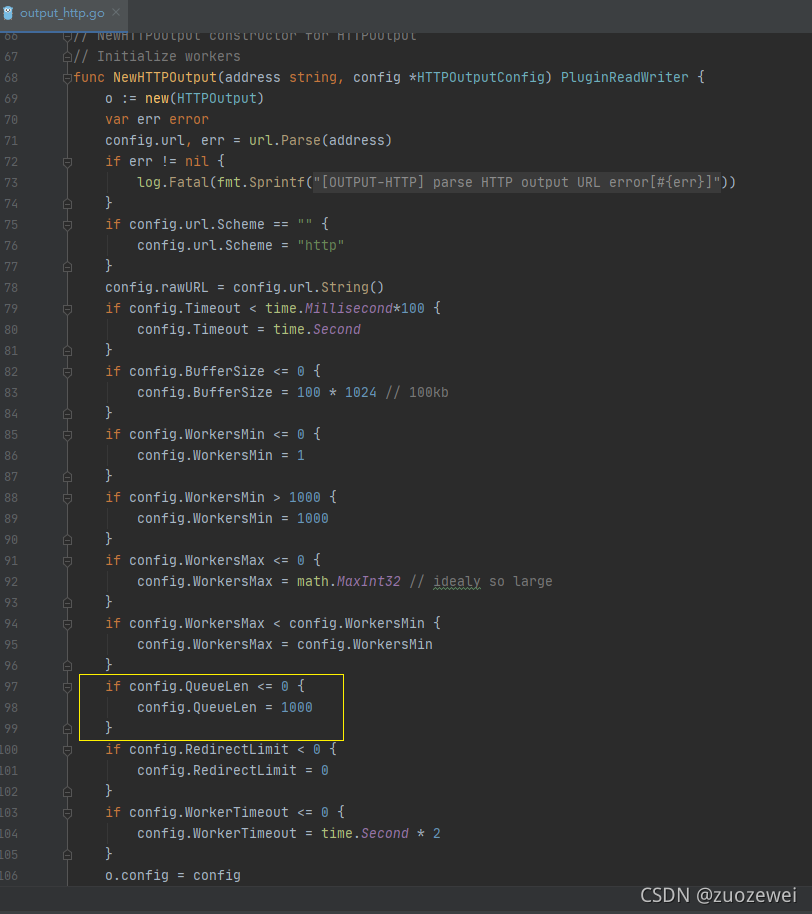Collapse the QueueLen if block at line 97

coord(68,687)
